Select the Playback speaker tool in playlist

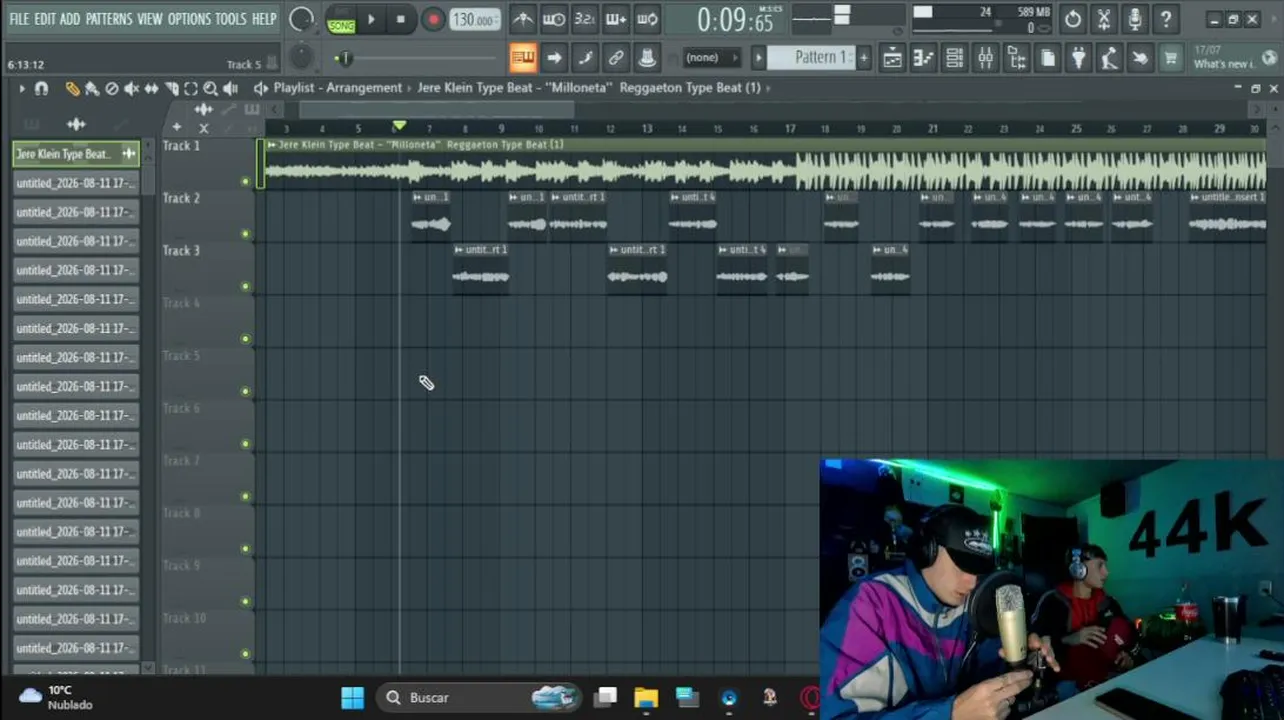point(230,89)
